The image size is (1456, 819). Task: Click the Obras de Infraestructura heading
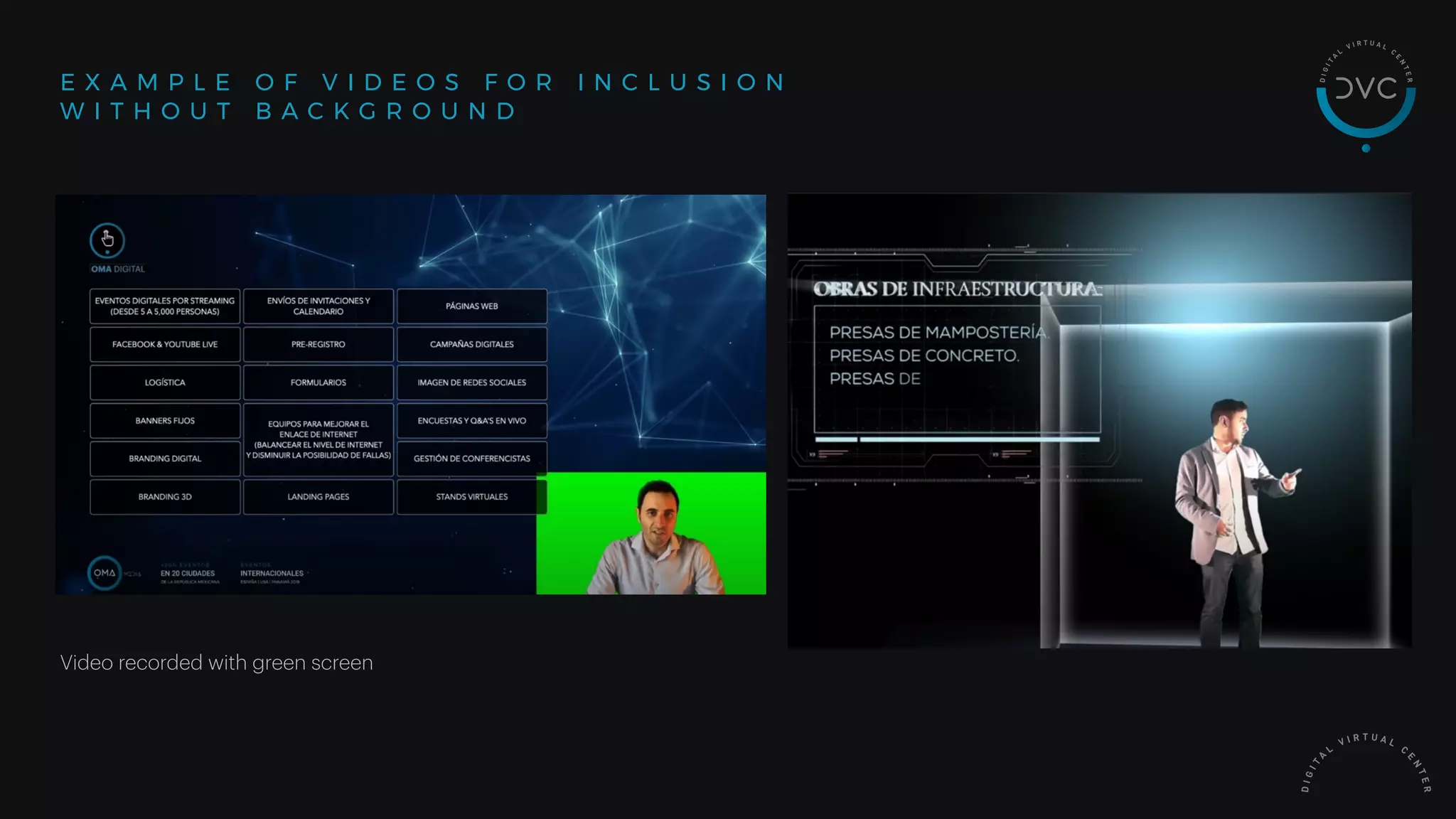(x=957, y=289)
